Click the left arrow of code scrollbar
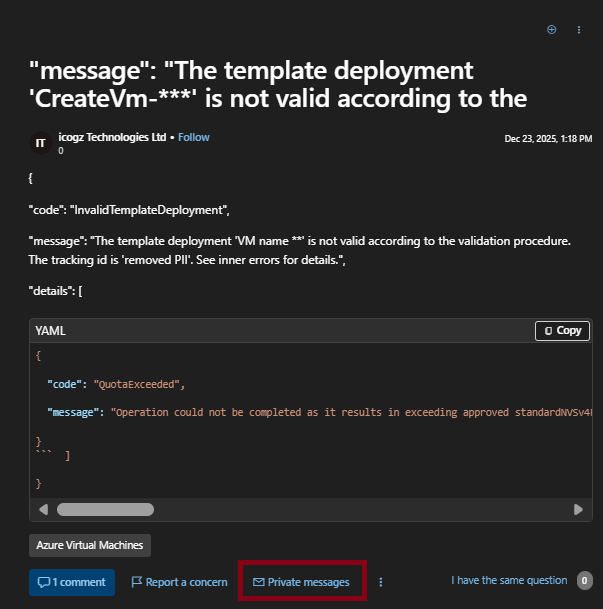 pos(43,509)
